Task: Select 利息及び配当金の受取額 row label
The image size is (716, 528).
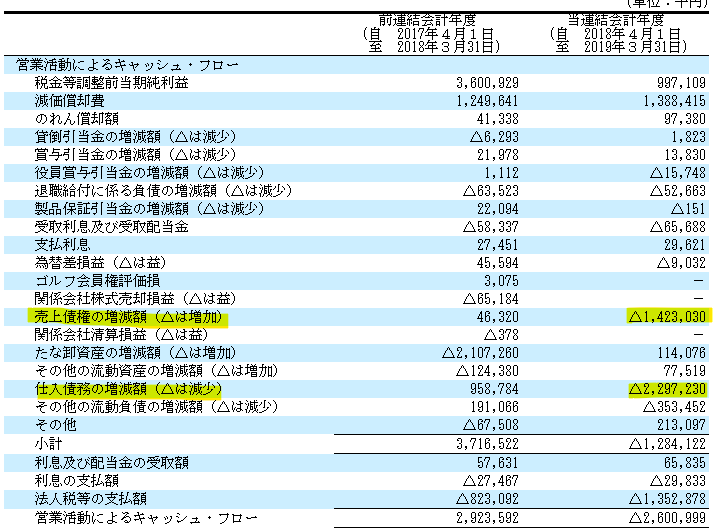Action: coord(112,463)
